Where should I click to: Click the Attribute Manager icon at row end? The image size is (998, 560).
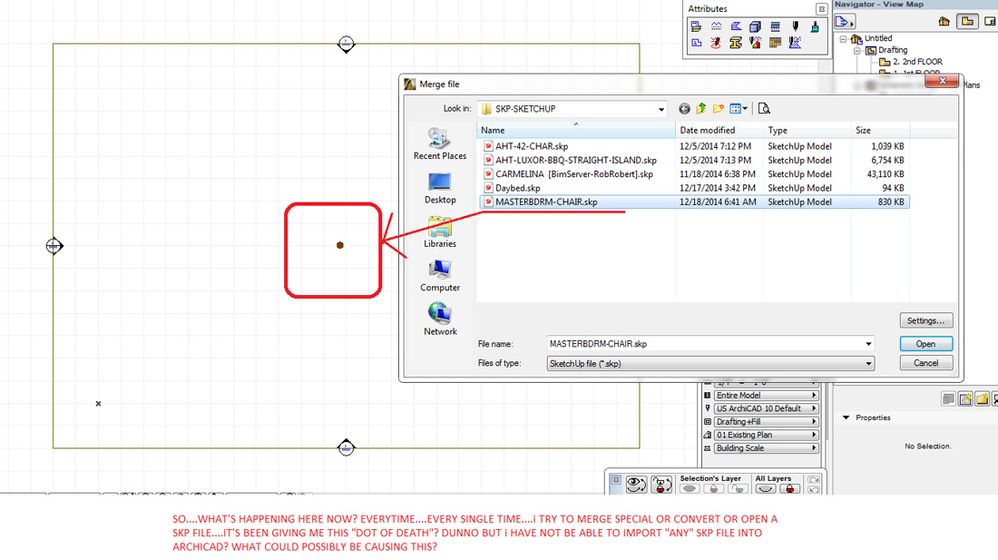point(795,43)
